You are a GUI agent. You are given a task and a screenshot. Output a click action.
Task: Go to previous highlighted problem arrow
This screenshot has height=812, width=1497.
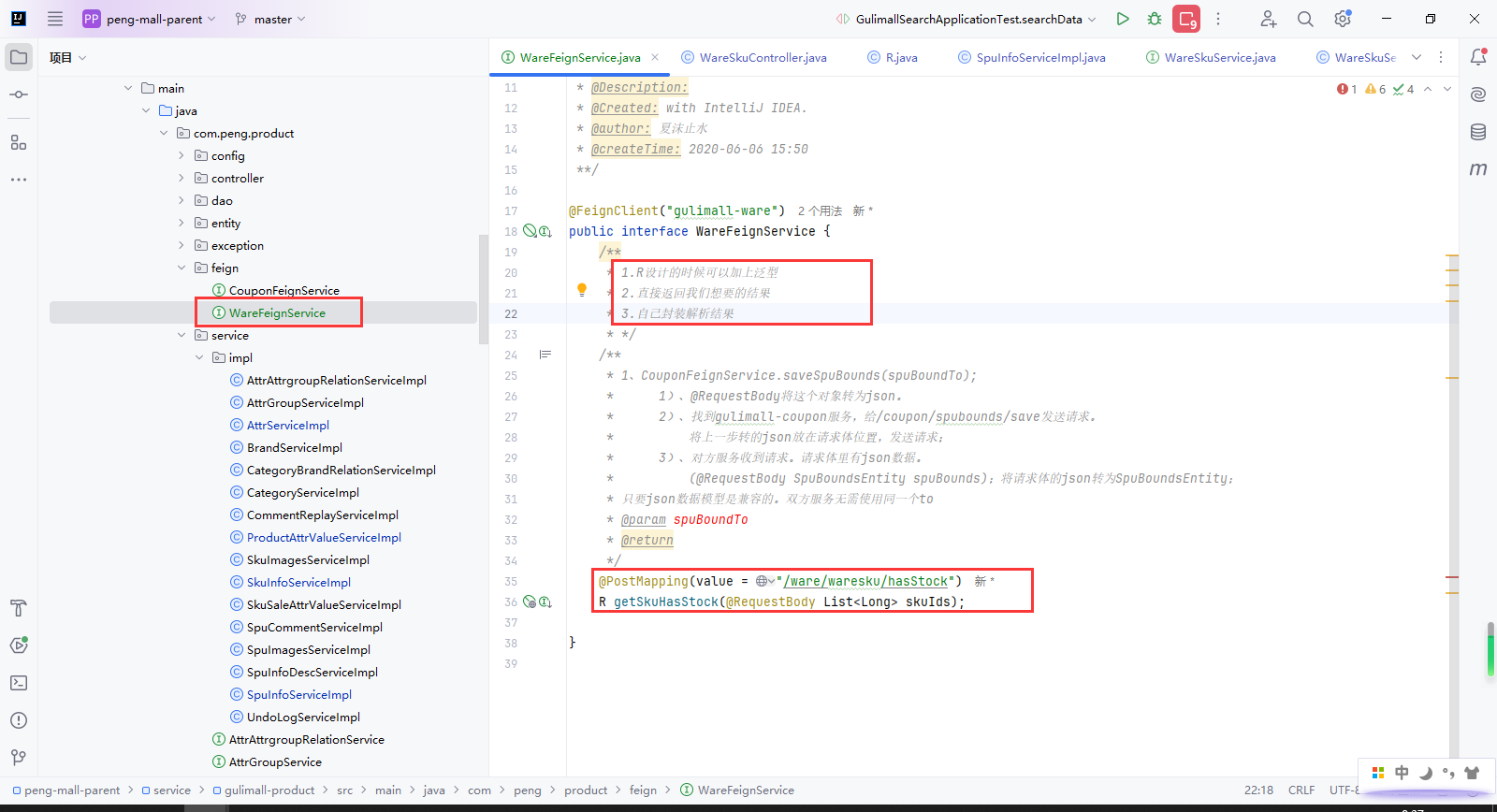coord(1428,89)
